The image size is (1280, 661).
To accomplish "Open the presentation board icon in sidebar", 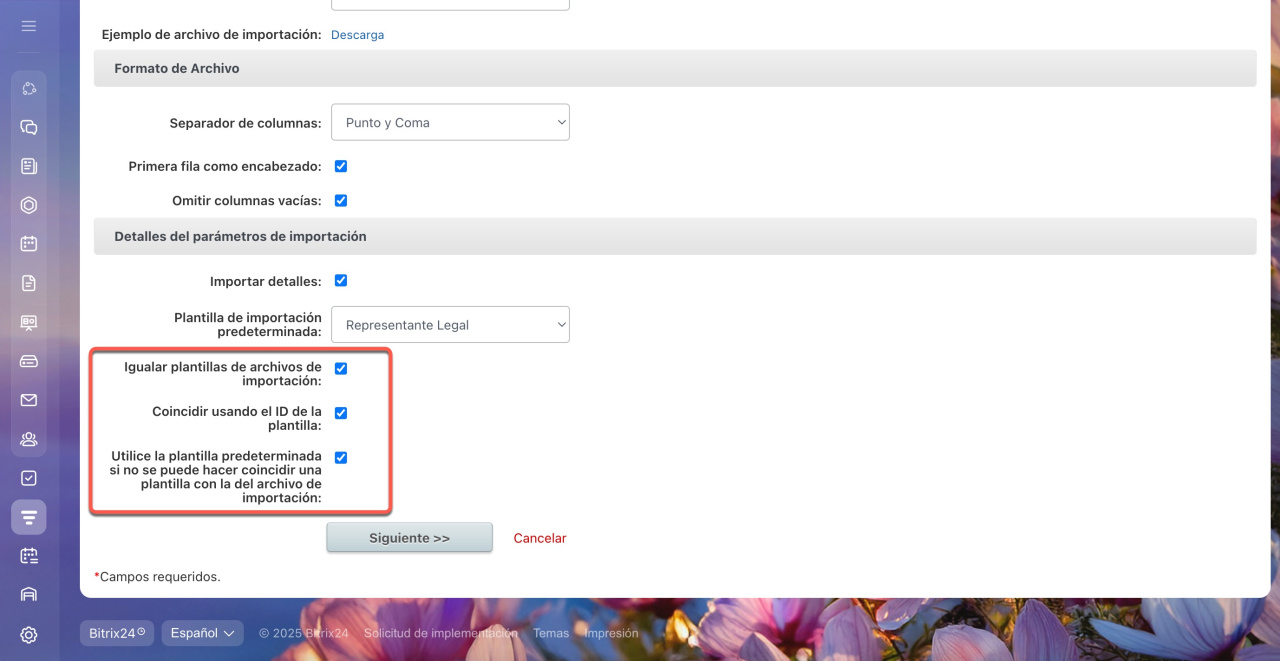I will (28, 322).
